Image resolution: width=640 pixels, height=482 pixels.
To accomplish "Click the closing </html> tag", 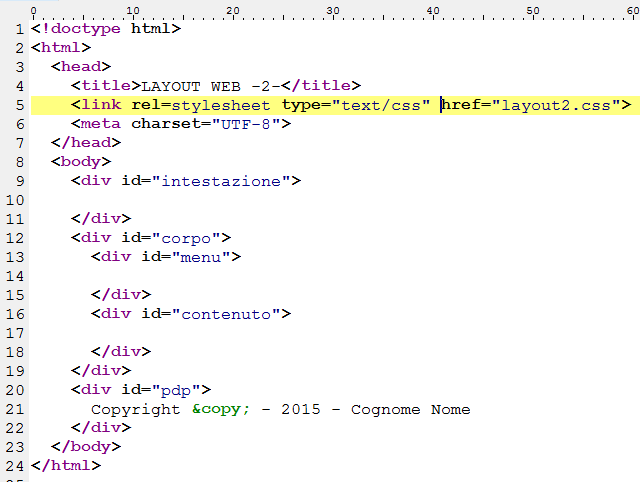I will [x=66, y=466].
